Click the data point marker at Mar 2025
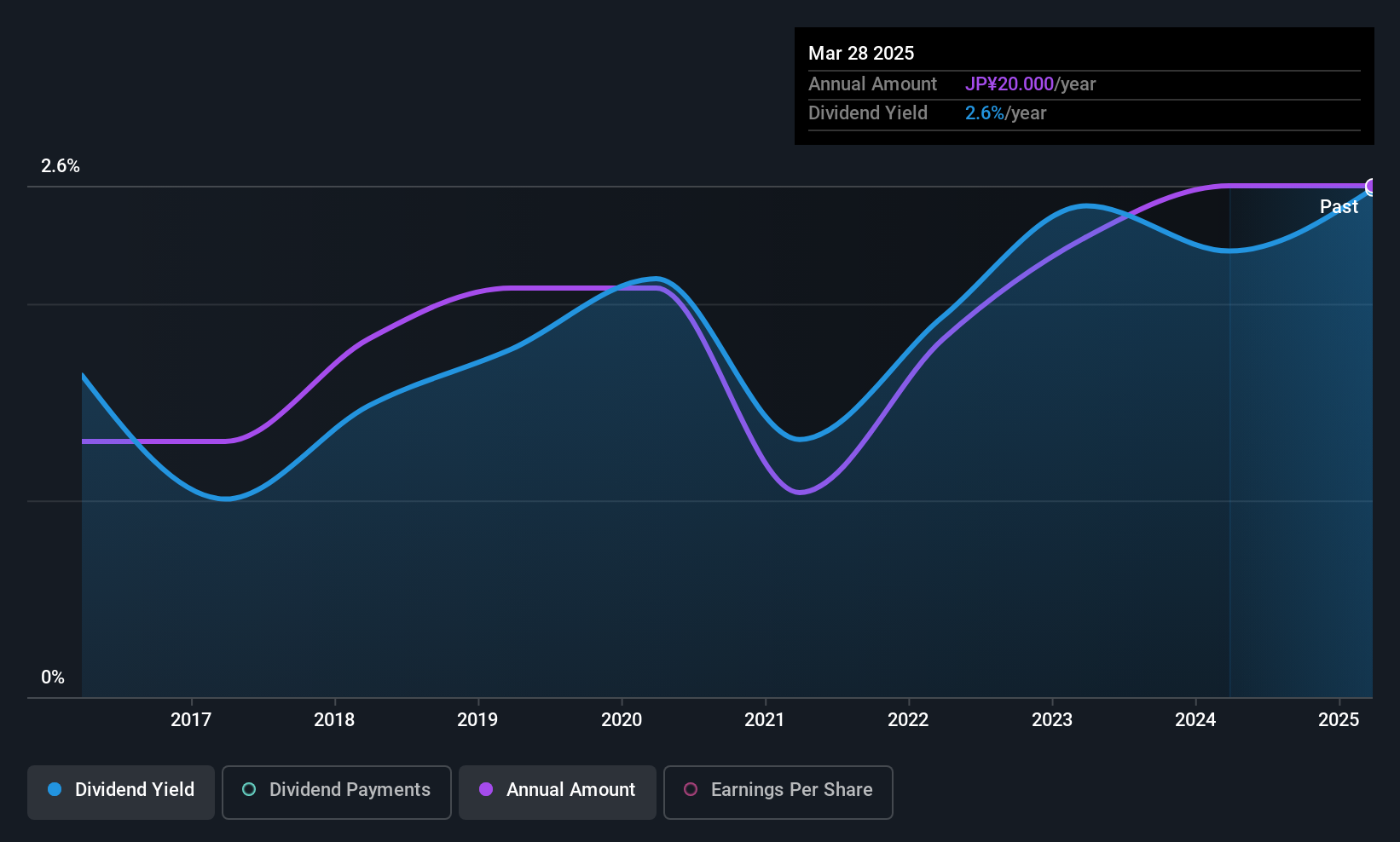Screen dimensions: 1400x842 coord(1371,187)
